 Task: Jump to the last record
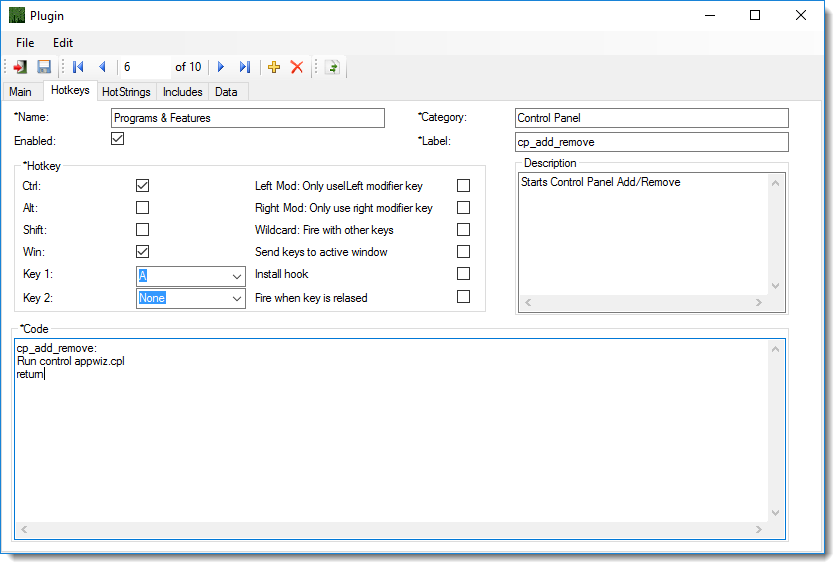tap(245, 67)
